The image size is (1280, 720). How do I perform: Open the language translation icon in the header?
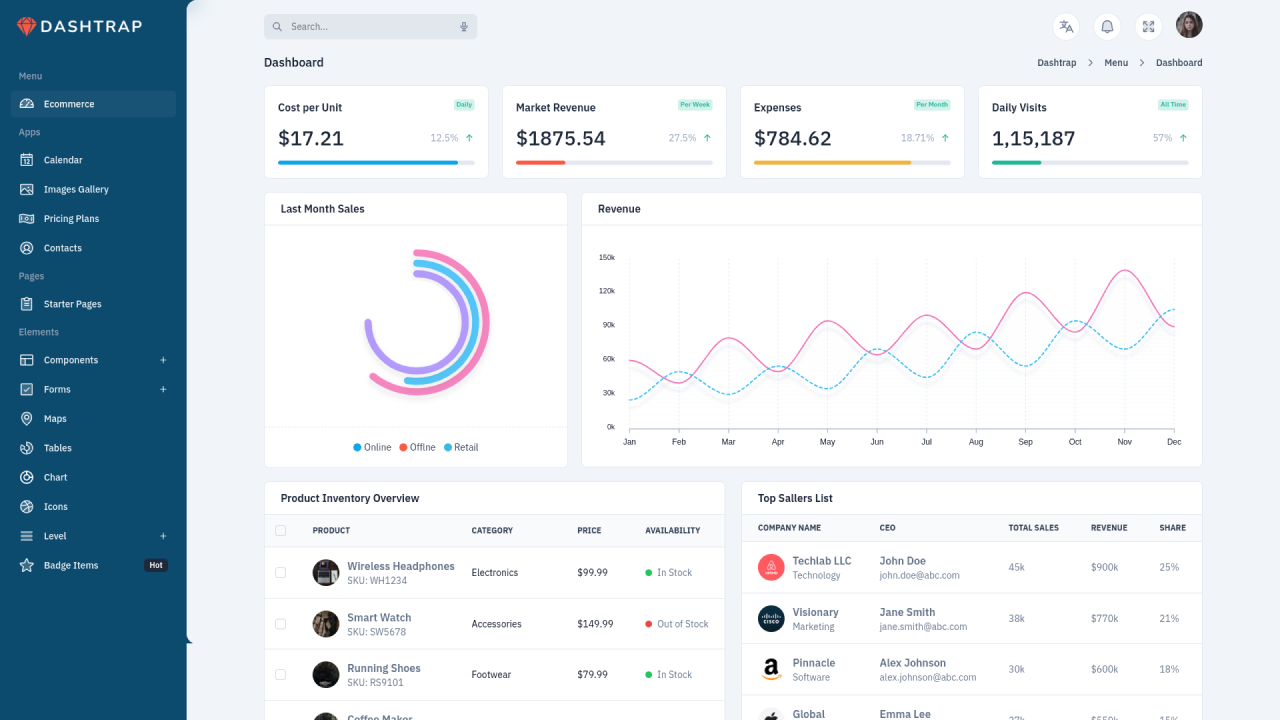[x=1066, y=26]
